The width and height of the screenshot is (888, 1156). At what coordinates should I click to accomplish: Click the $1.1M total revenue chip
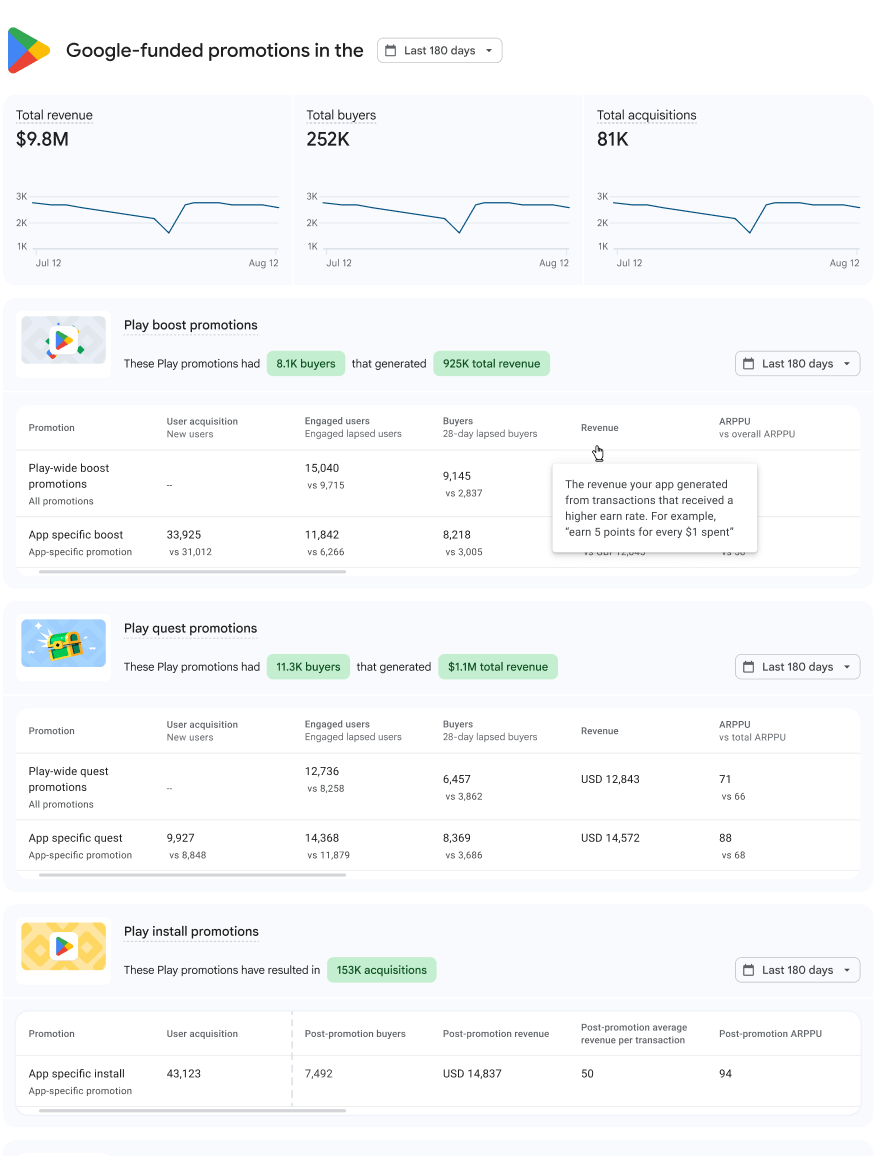pos(498,667)
